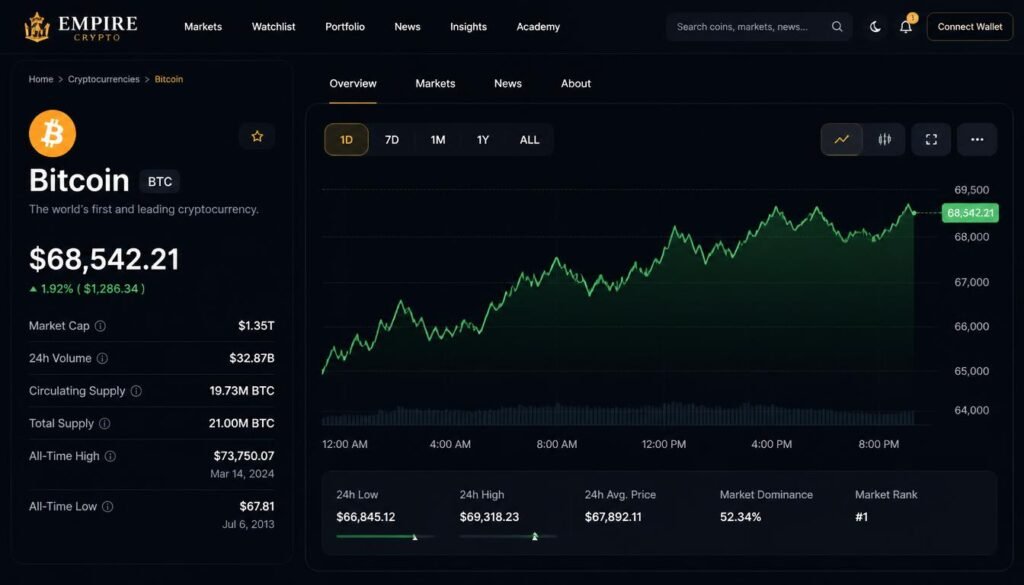Click the Empire Crypto logo
Image resolution: width=1024 pixels, height=585 pixels.
tap(81, 27)
